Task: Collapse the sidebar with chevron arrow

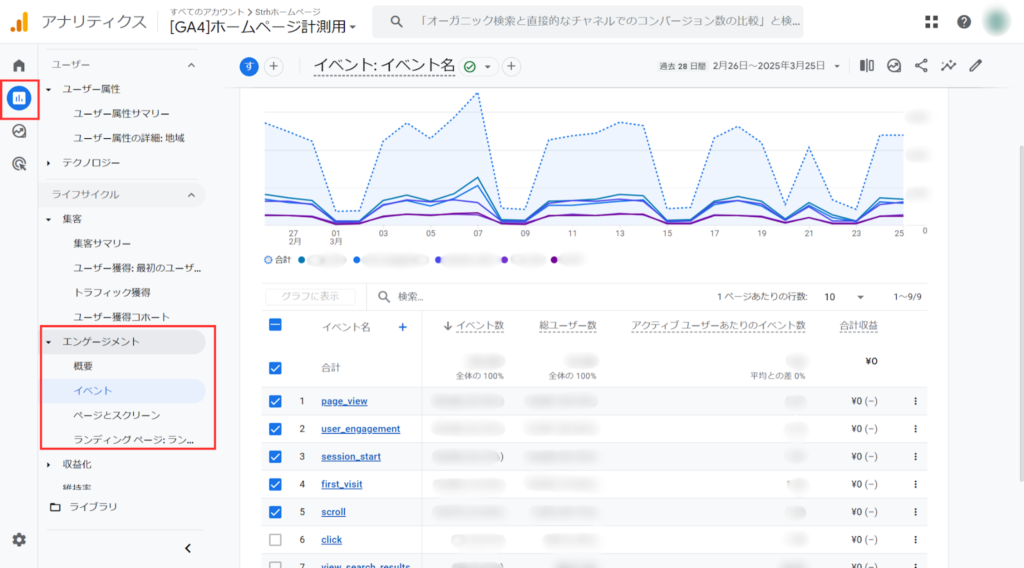Action: click(188, 548)
